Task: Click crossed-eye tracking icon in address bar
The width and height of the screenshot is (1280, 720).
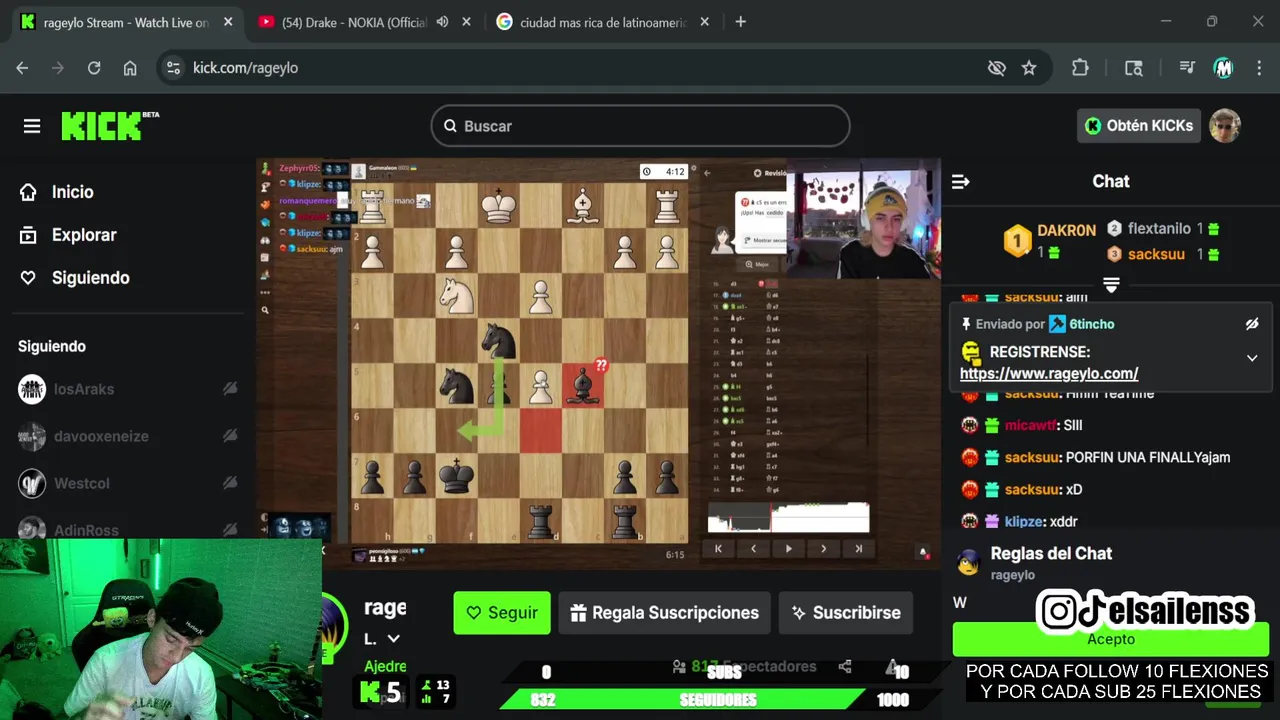Action: click(x=996, y=68)
